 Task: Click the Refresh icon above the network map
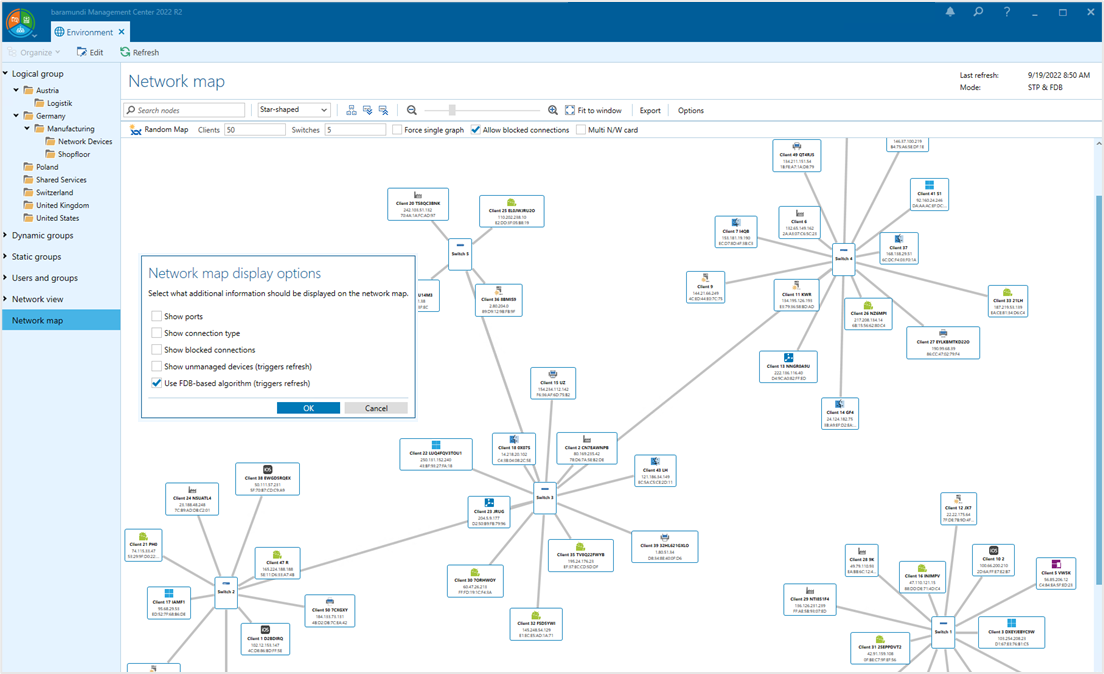click(x=136, y=52)
